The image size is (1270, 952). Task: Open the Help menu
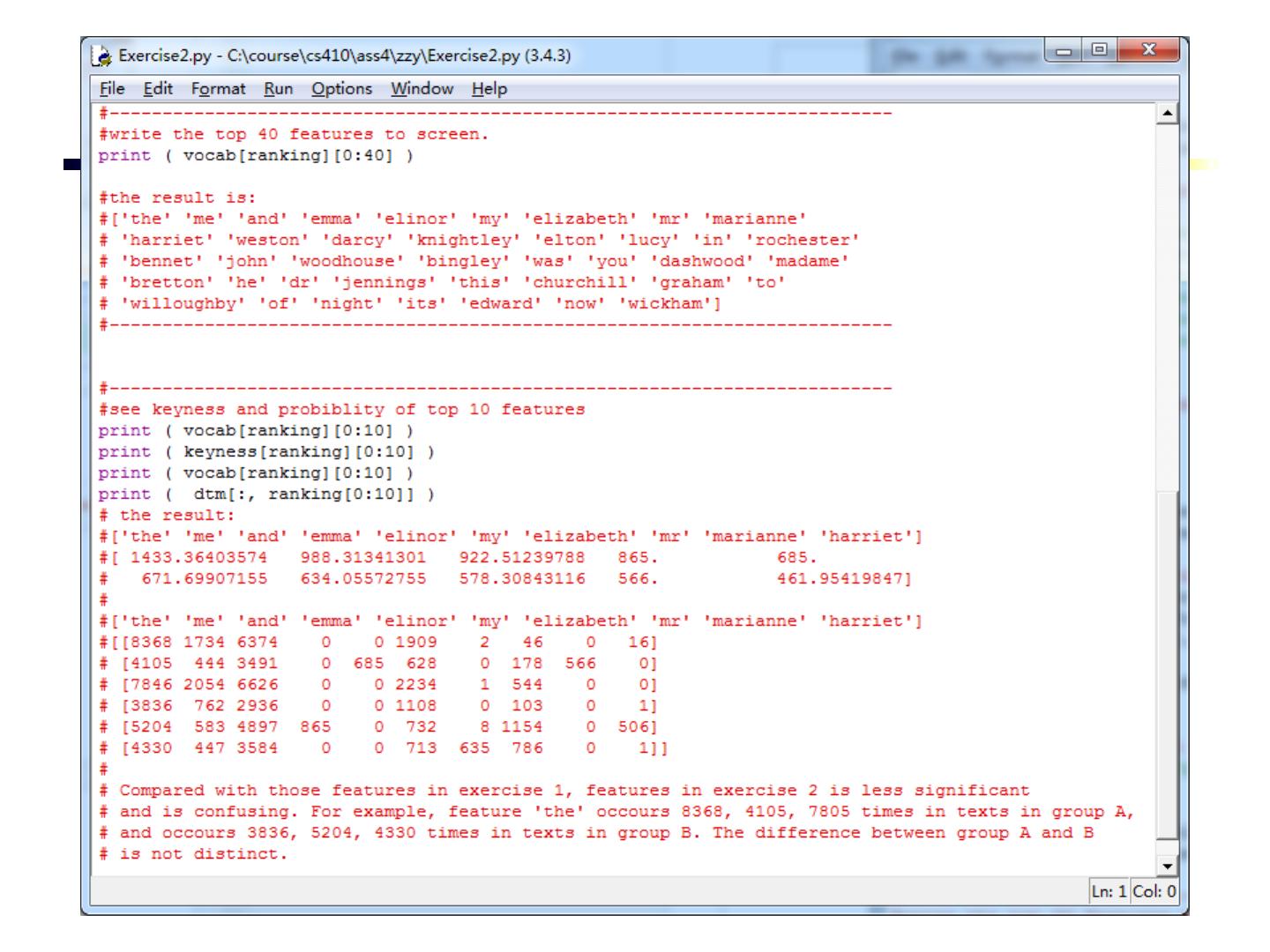click(x=489, y=89)
